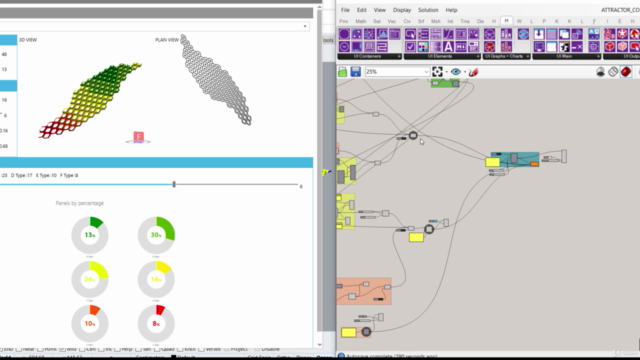Viewport: 640px width, 360px height.
Task: Select the large letter A text component
Action: tap(448, 47)
